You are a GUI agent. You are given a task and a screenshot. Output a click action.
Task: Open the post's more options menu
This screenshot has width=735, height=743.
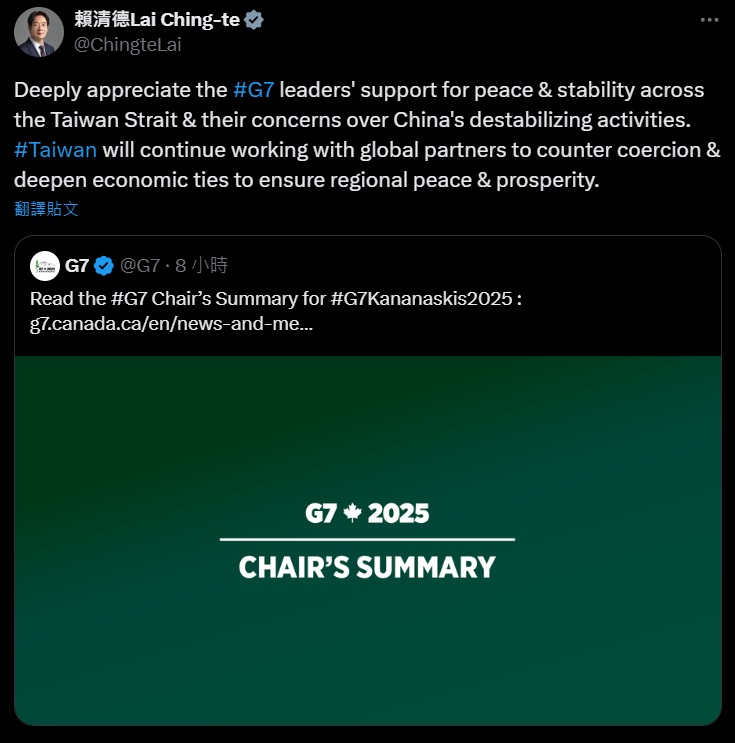pyautogui.click(x=709, y=21)
